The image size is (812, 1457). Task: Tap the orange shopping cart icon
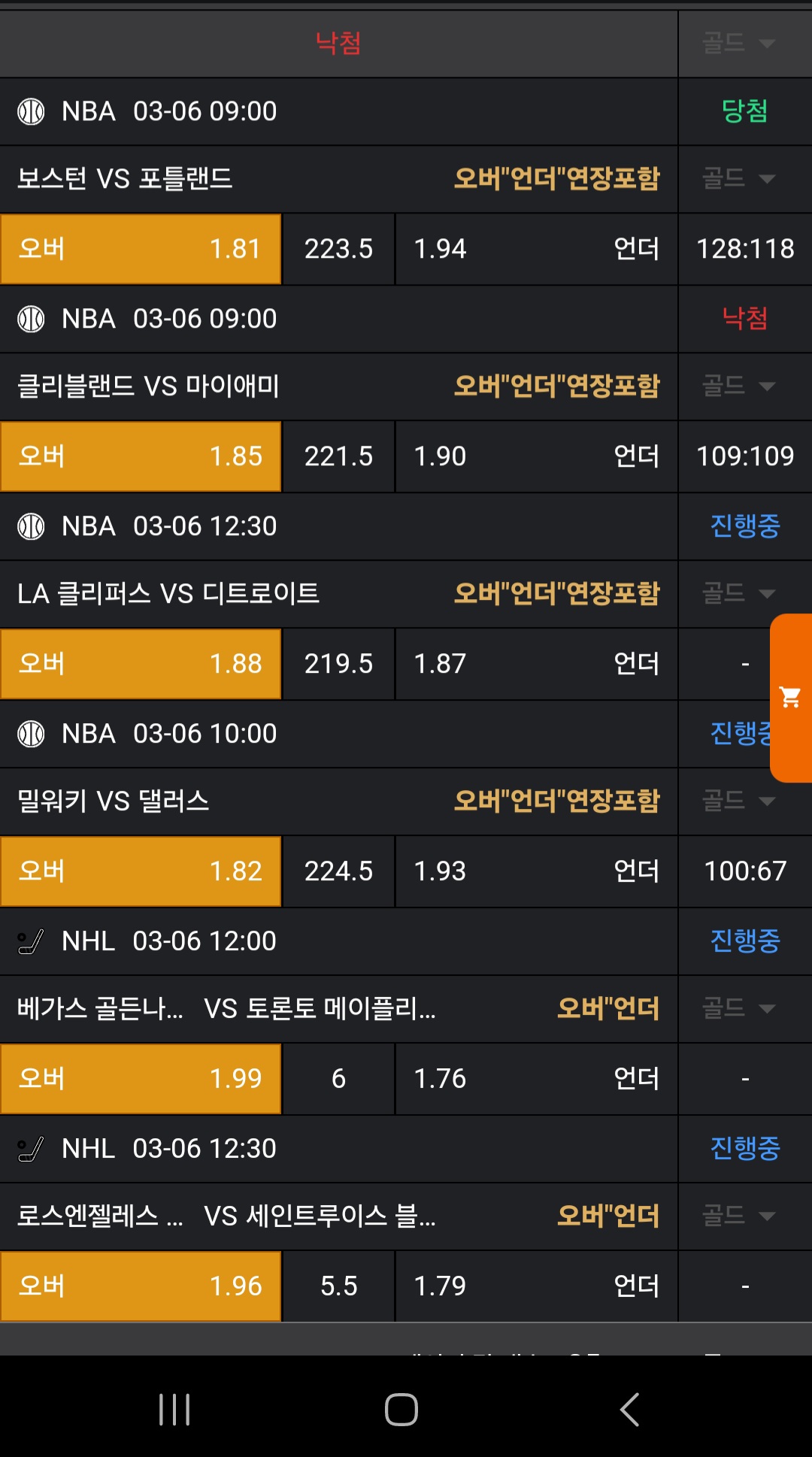[x=790, y=698]
